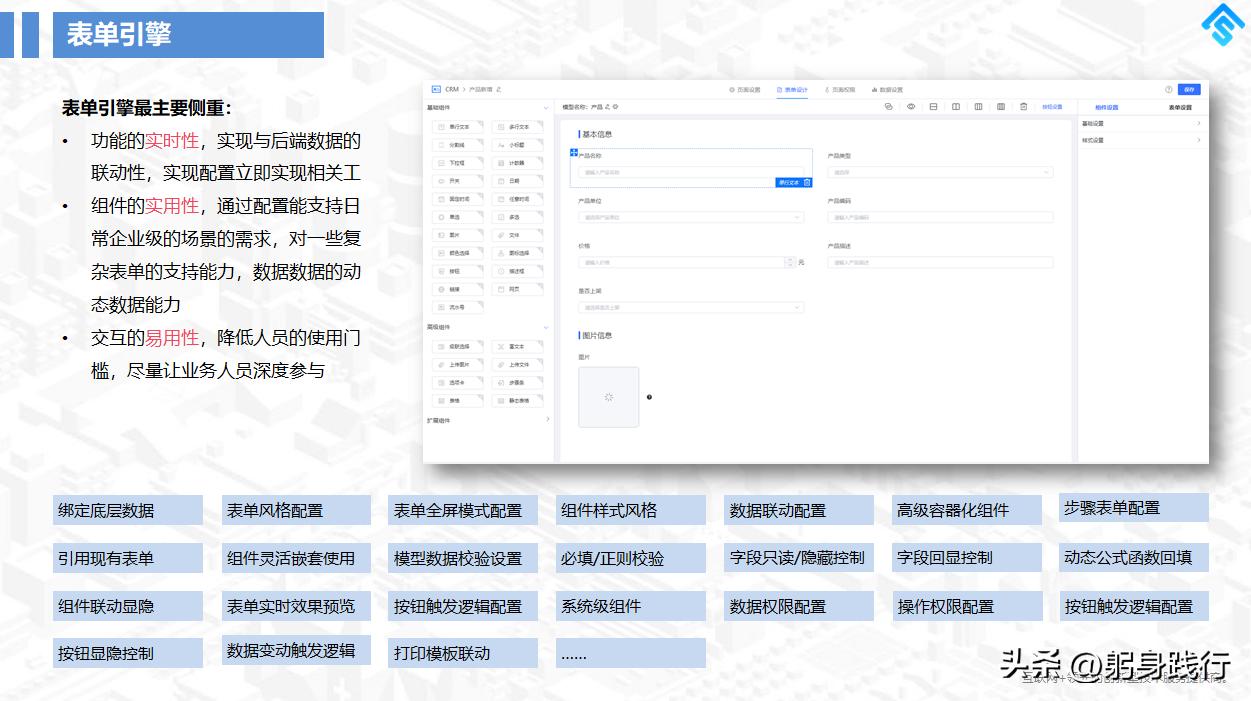Collapse the 基础组件 section
Viewport: 1251px width, 701px height.
(546, 108)
